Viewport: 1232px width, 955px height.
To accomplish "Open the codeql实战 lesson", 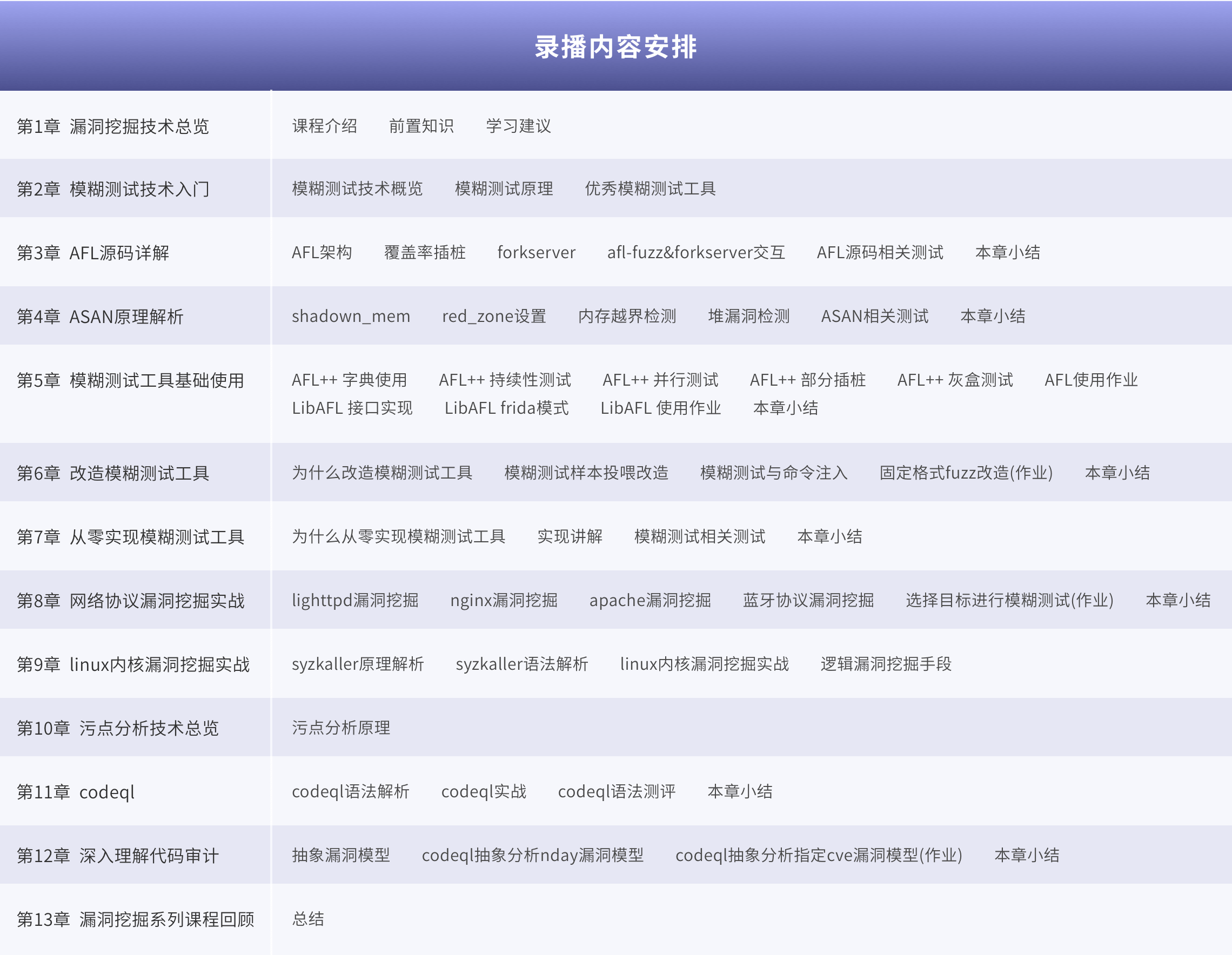I will pyautogui.click(x=484, y=791).
